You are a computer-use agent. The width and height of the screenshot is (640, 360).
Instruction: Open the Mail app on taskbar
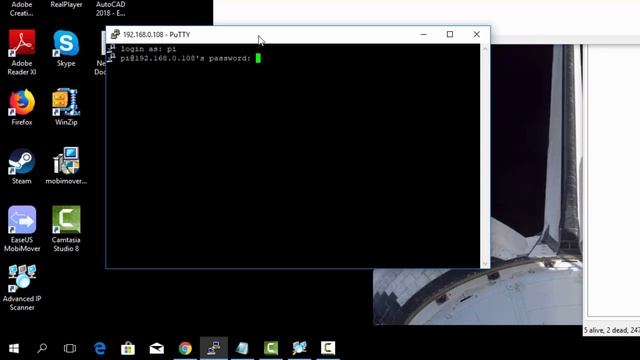coord(156,348)
